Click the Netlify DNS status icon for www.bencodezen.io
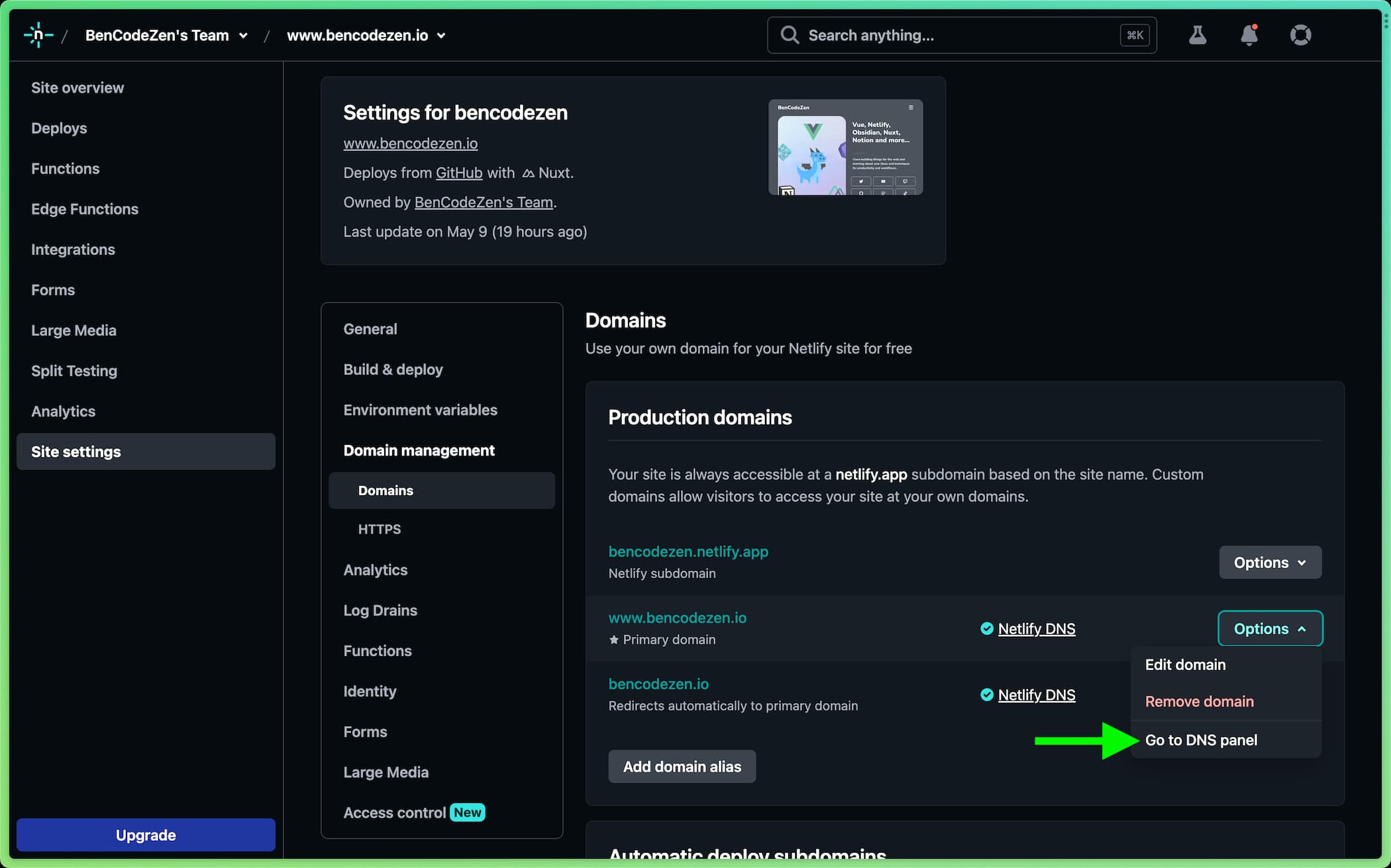 987,628
